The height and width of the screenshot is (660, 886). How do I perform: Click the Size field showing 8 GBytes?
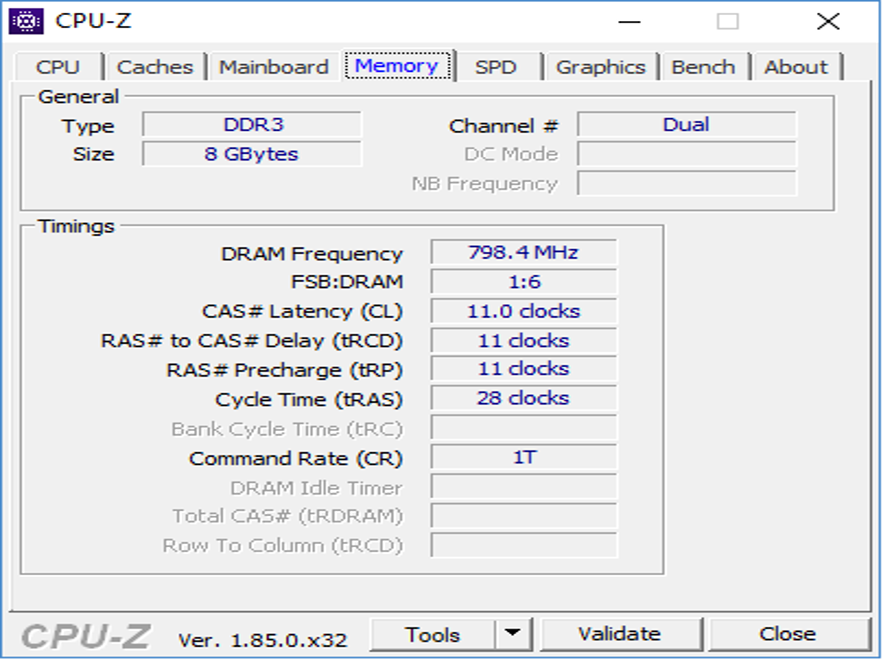252,154
